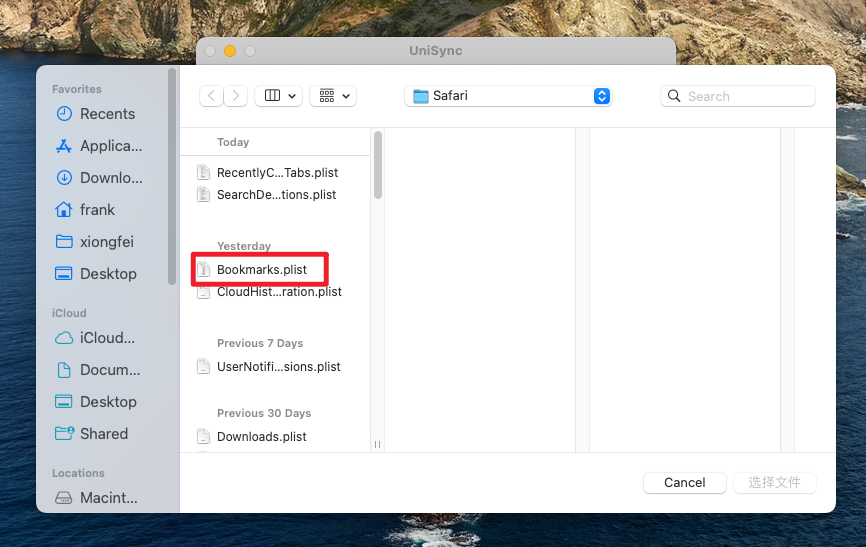Click the Search field
Screen dimensions: 866x547
pos(738,96)
